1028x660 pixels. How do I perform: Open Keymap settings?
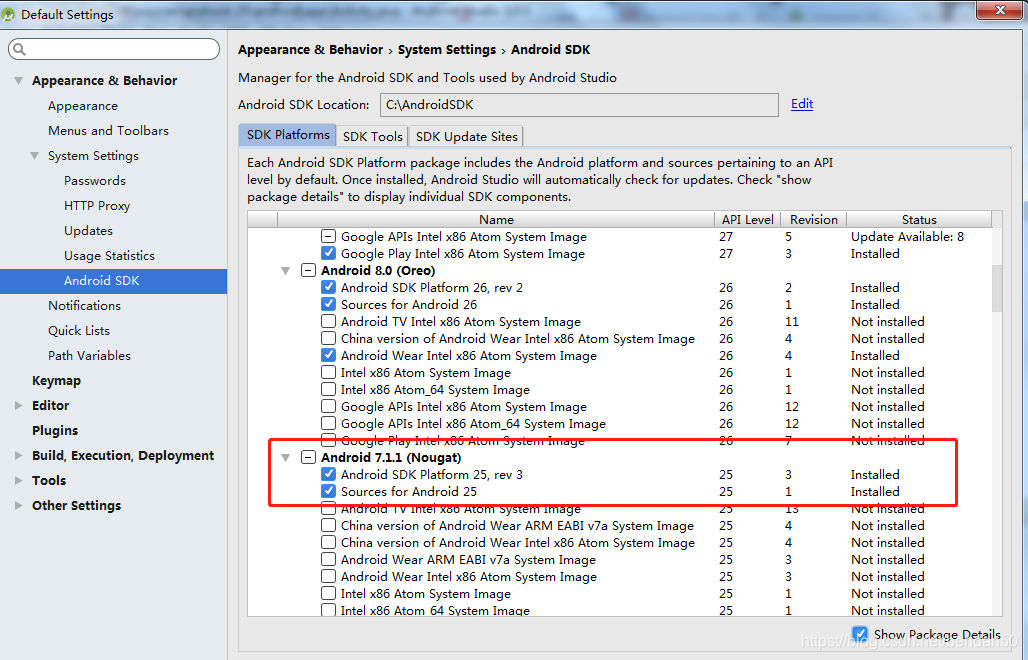tap(56, 381)
